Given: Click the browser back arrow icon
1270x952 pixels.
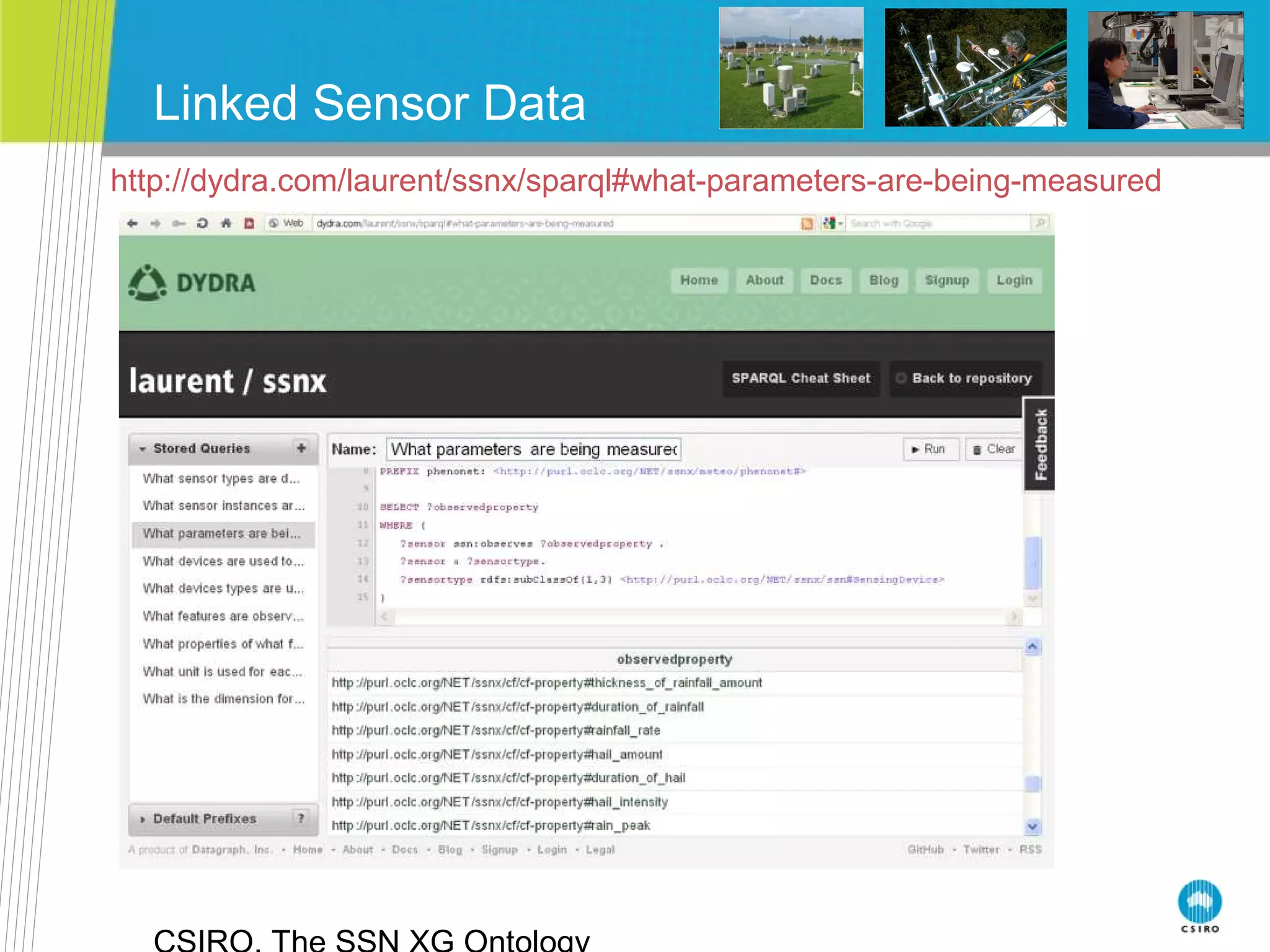Looking at the screenshot, I should pyautogui.click(x=132, y=224).
